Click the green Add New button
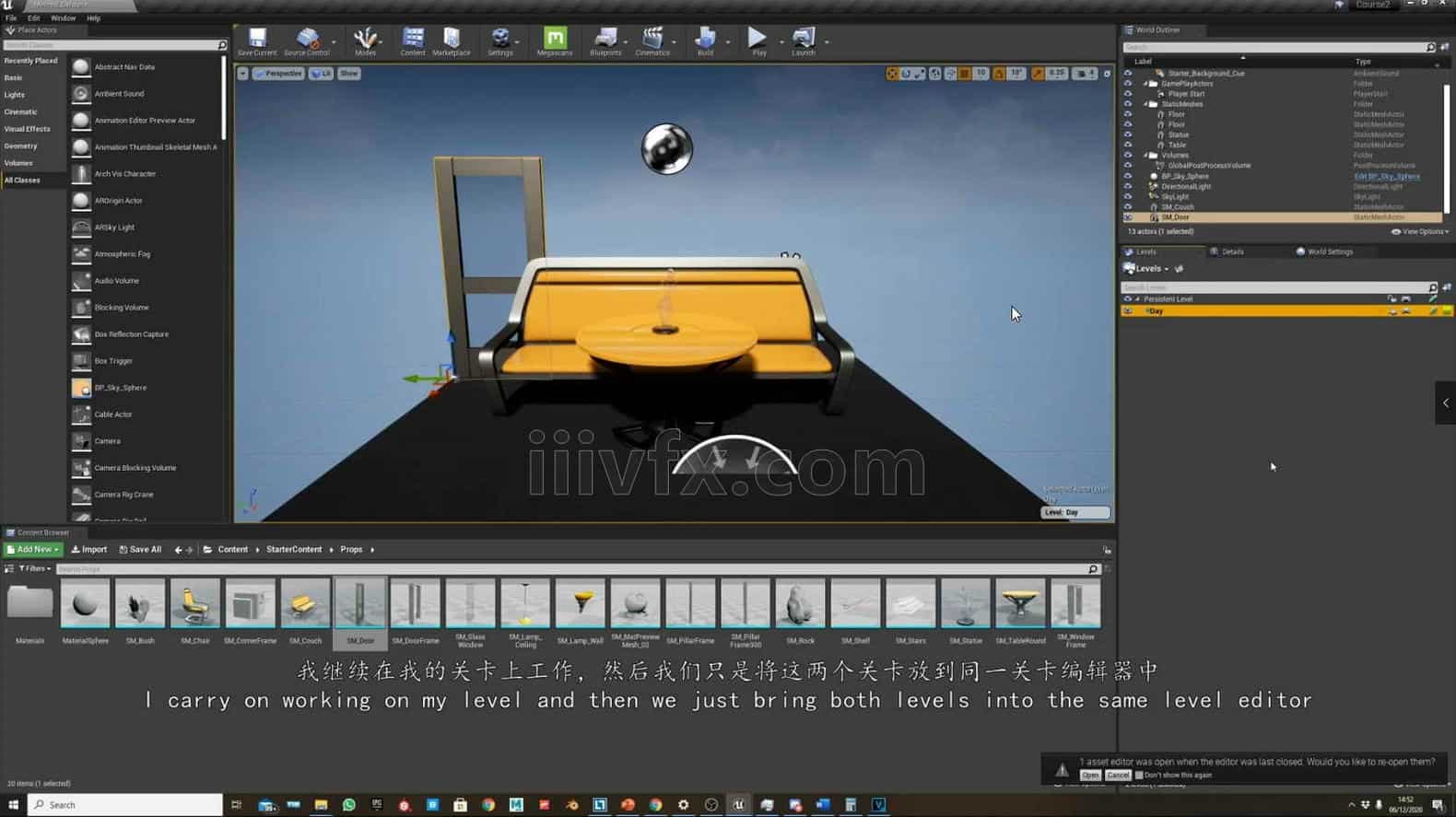1456x817 pixels. click(x=33, y=550)
